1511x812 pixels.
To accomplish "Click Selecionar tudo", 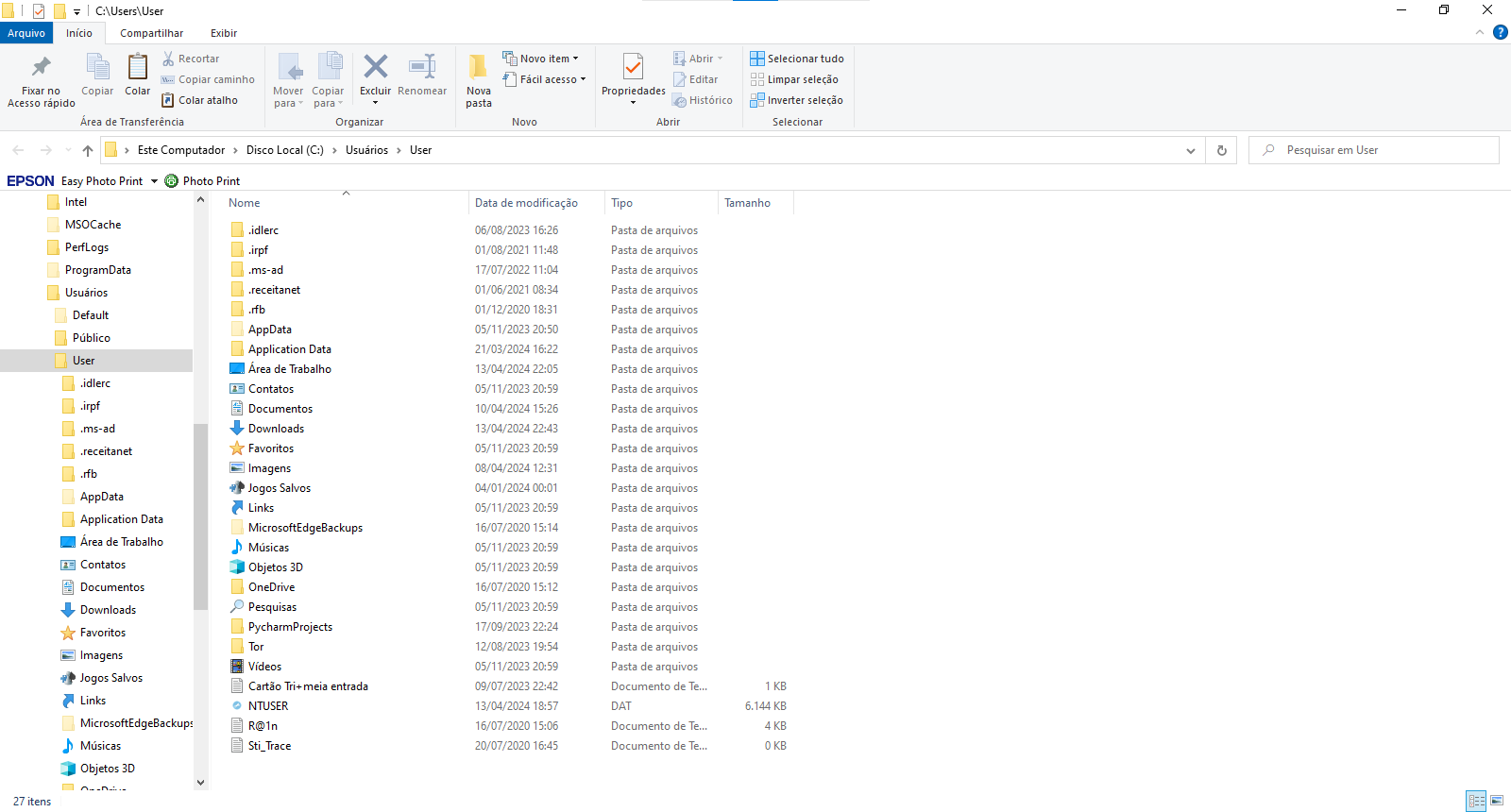I will (x=797, y=59).
